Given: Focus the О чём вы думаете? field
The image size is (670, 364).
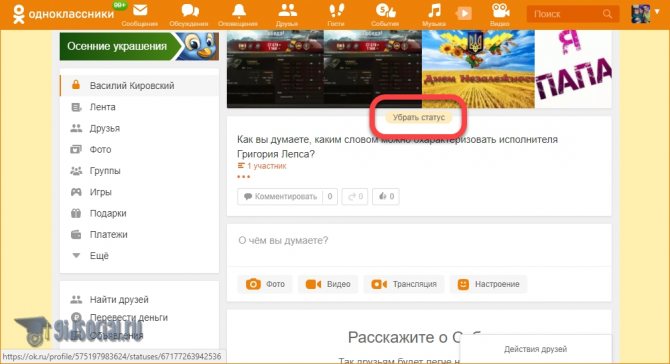Looking at the screenshot, I should coord(419,241).
